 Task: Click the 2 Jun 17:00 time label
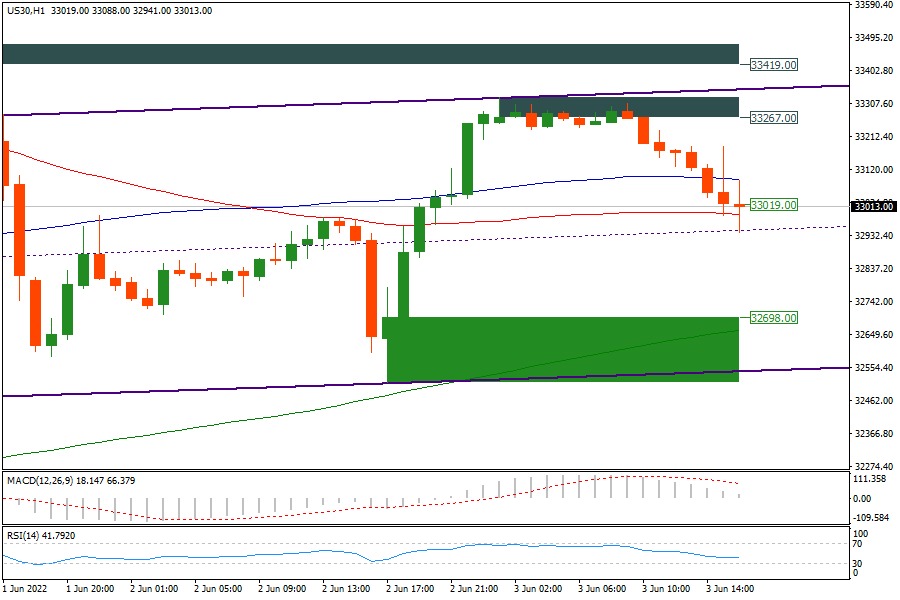tap(408, 590)
